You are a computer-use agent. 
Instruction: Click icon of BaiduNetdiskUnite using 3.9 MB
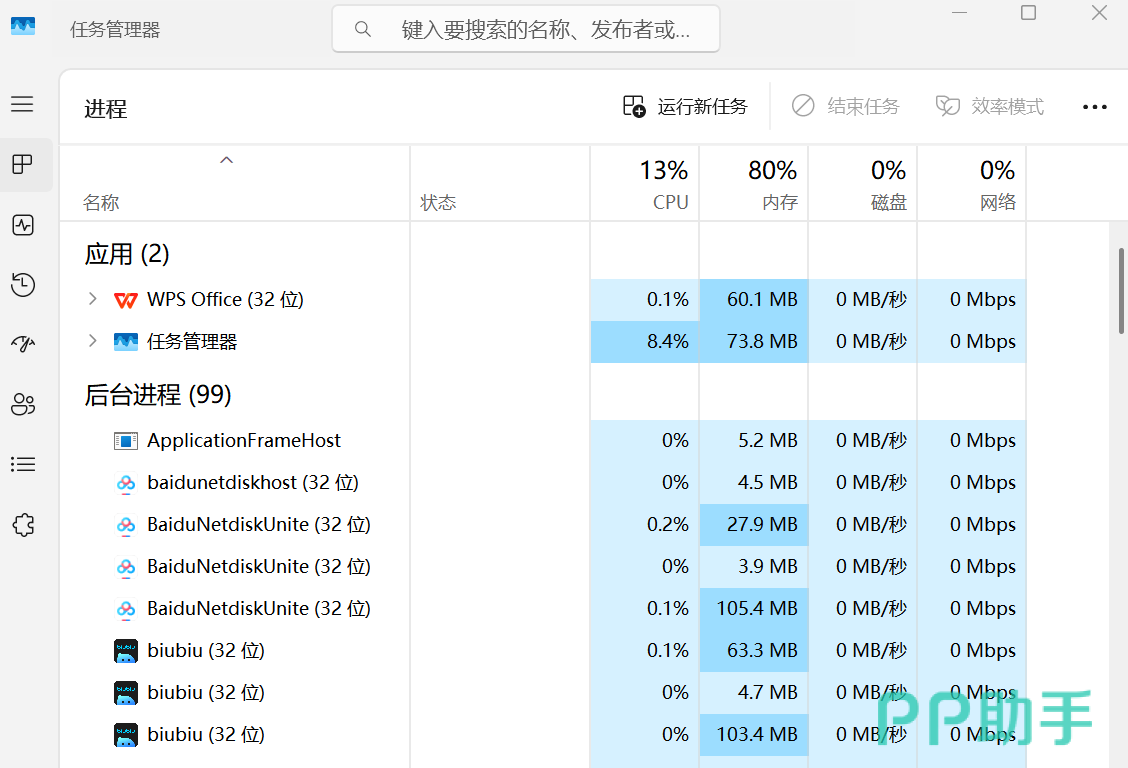(126, 567)
